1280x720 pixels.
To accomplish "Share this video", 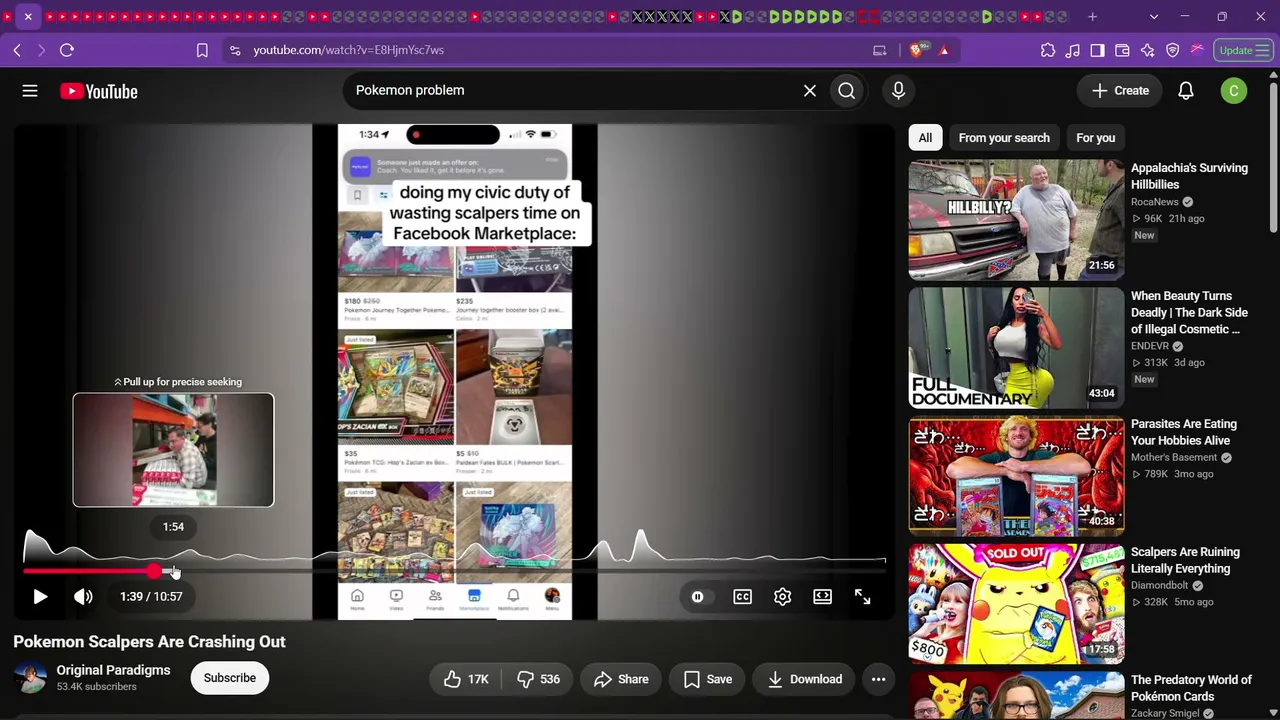I will pos(621,679).
